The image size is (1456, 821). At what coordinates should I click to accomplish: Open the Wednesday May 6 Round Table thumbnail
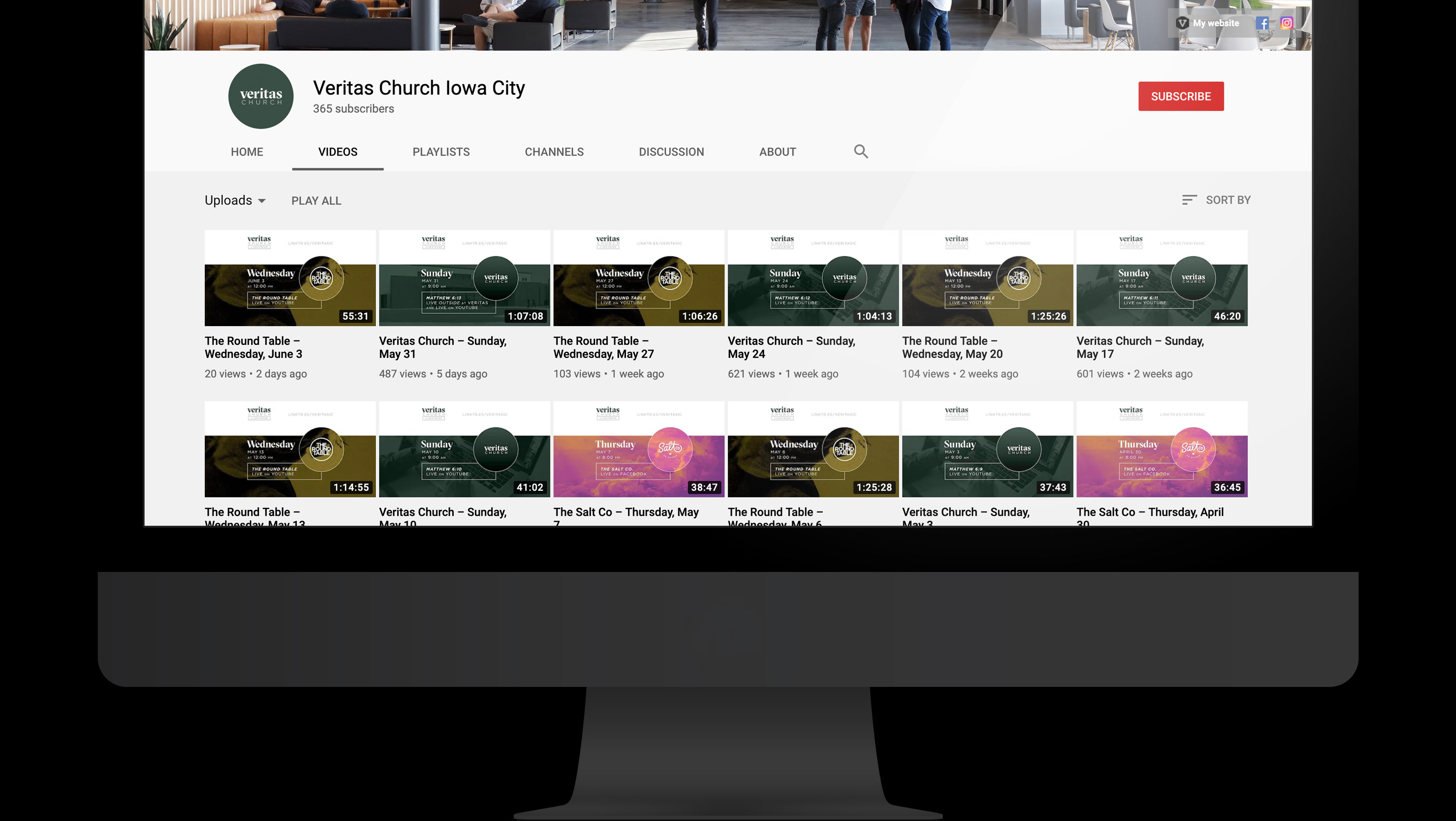pos(813,450)
